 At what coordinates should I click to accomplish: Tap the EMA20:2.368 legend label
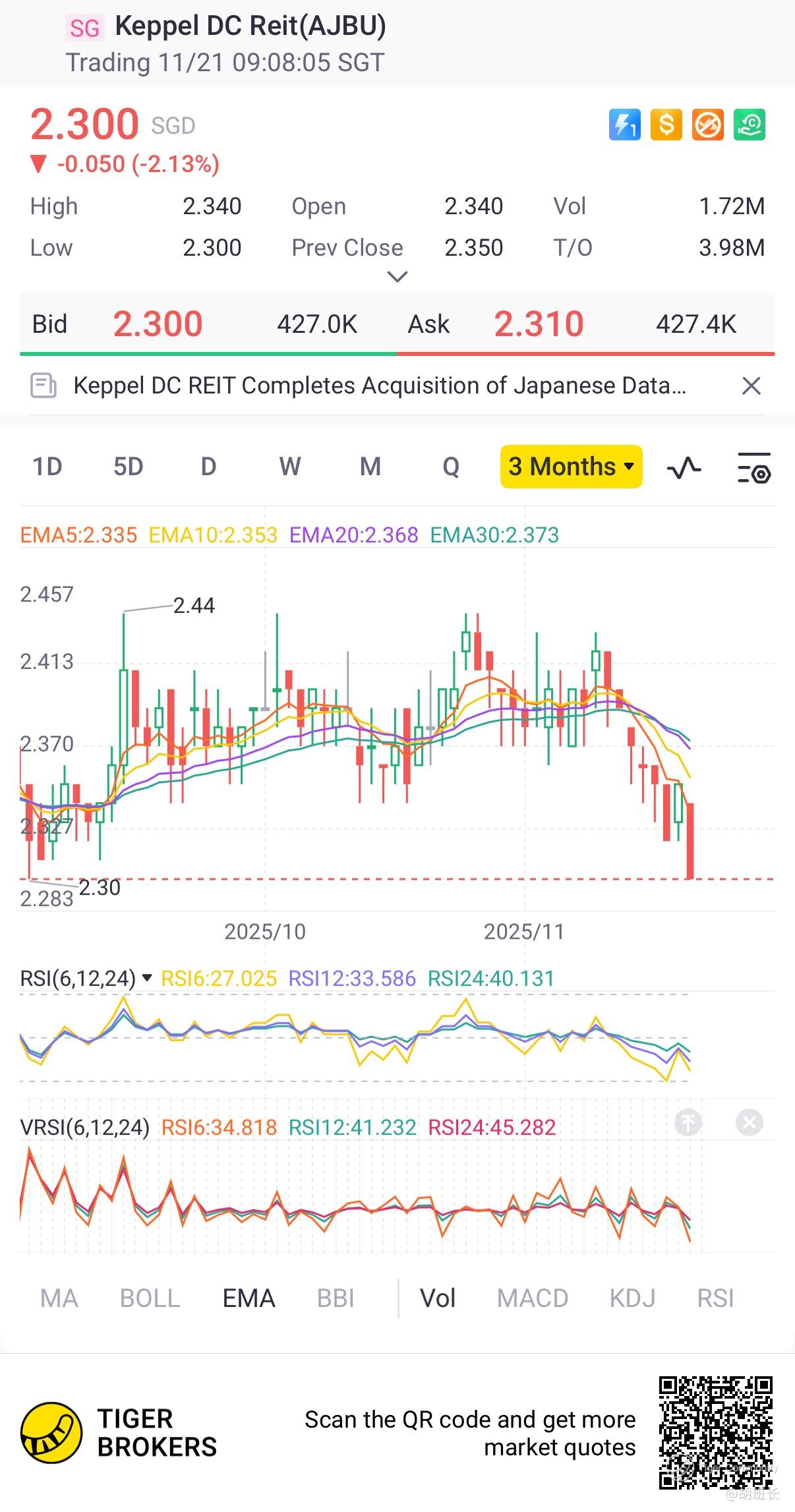[x=354, y=535]
